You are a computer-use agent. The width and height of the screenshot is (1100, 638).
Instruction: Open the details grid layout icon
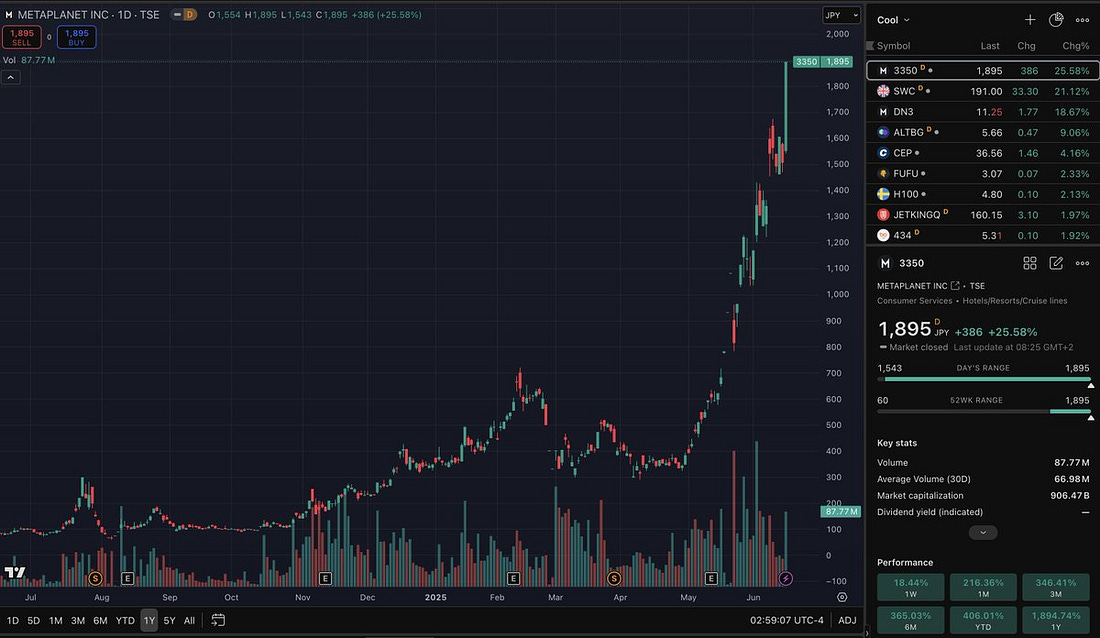(x=1030, y=263)
